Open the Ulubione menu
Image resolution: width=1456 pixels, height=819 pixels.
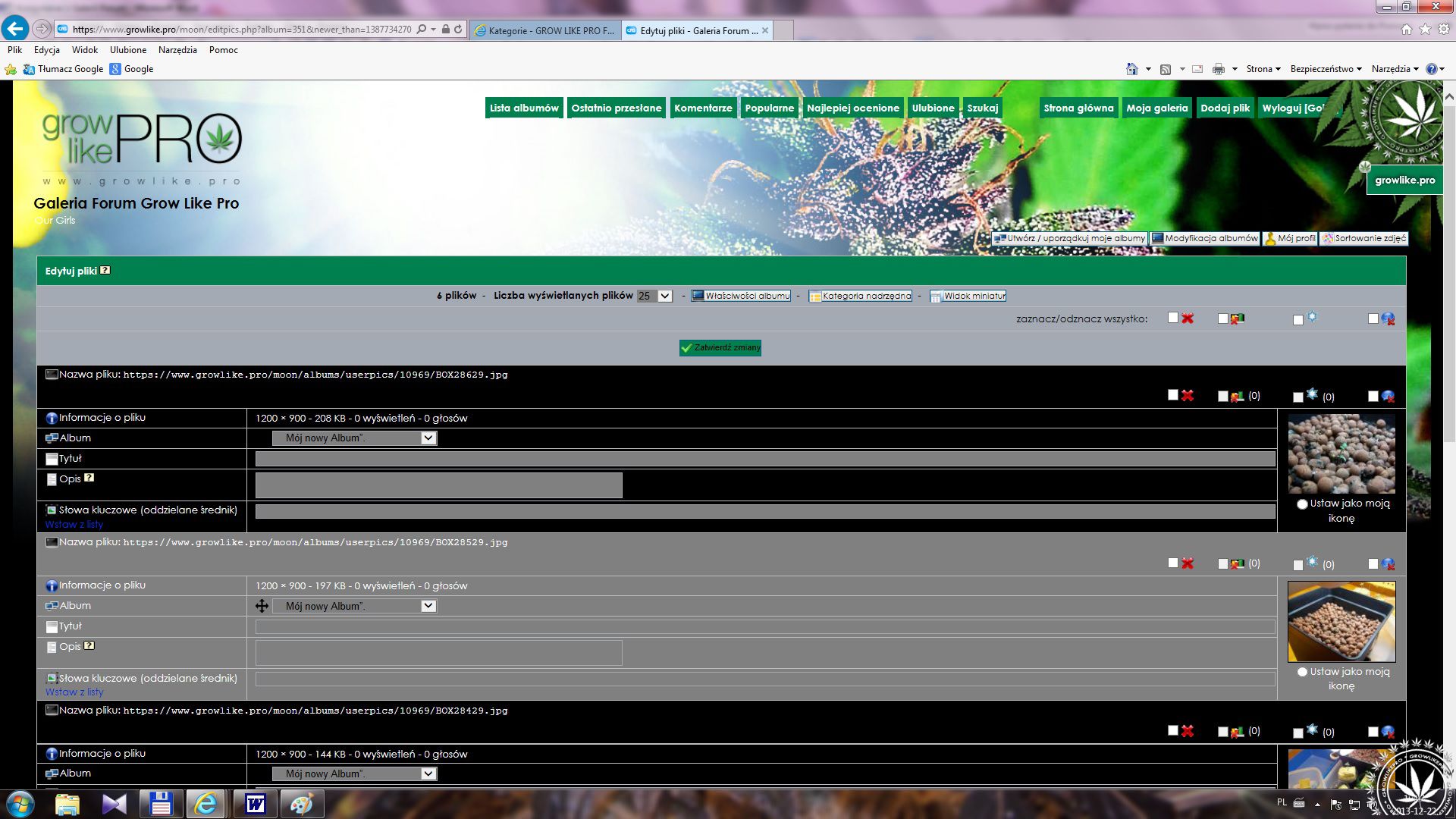point(128,50)
